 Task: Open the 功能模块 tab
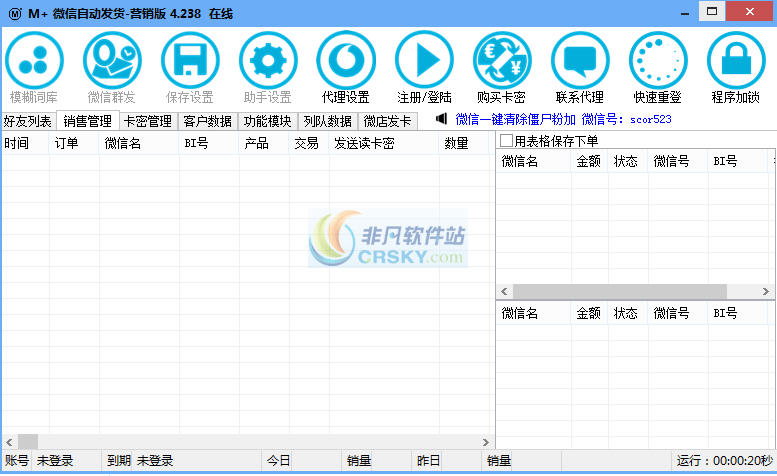pos(268,121)
